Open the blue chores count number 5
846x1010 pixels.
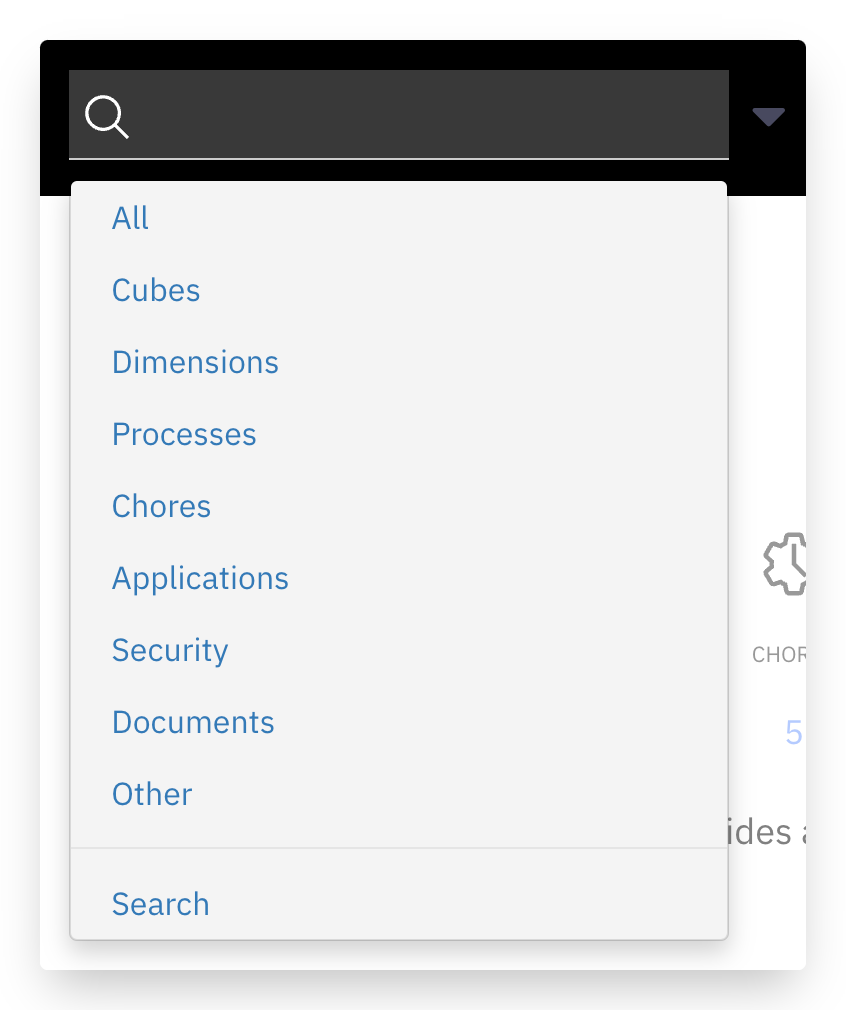(794, 732)
